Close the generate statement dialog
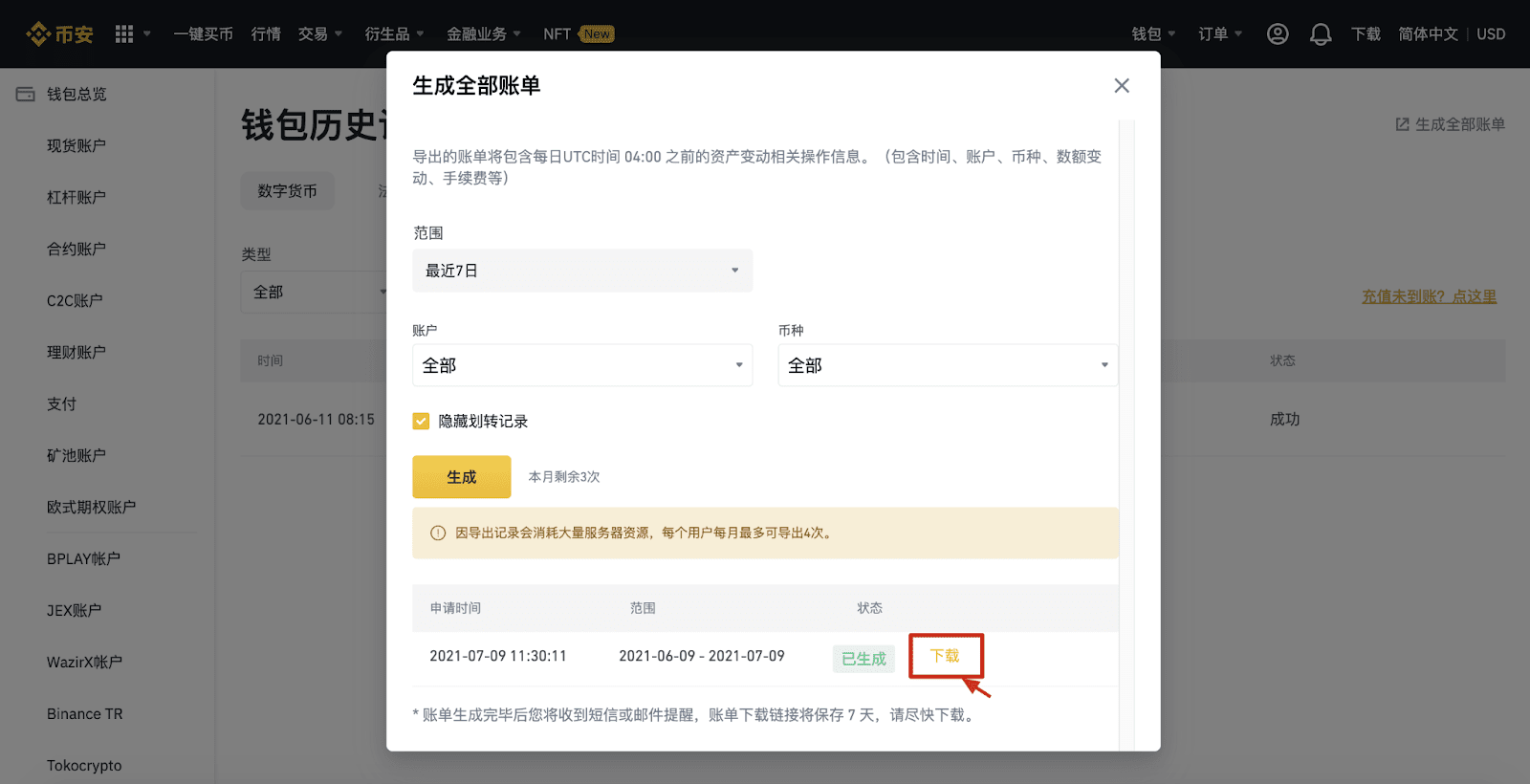Image resolution: width=1530 pixels, height=784 pixels. coord(1122,86)
